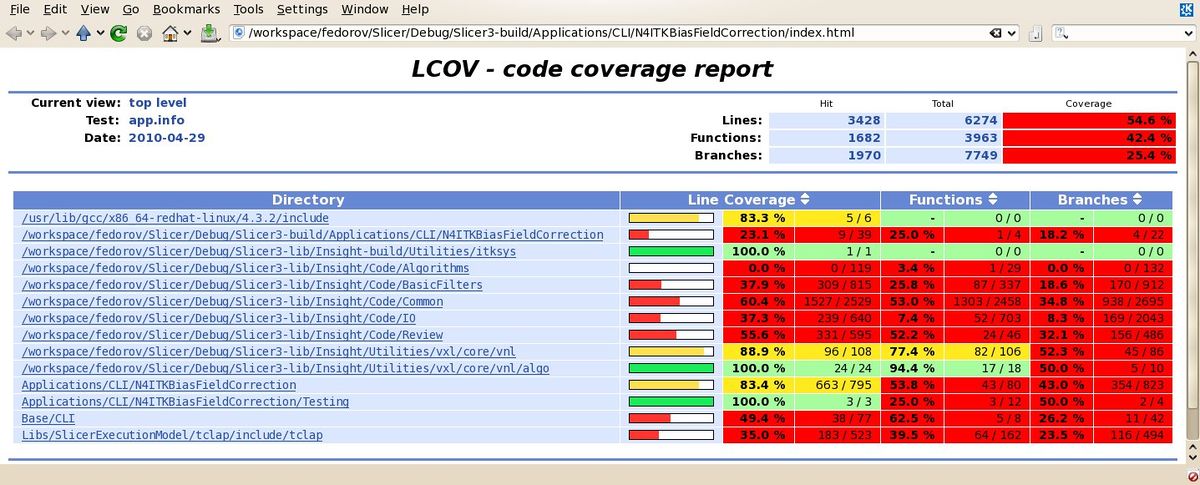Go up one directory with the blue arrow
Viewport: 1200px width, 485px height.
(x=84, y=33)
